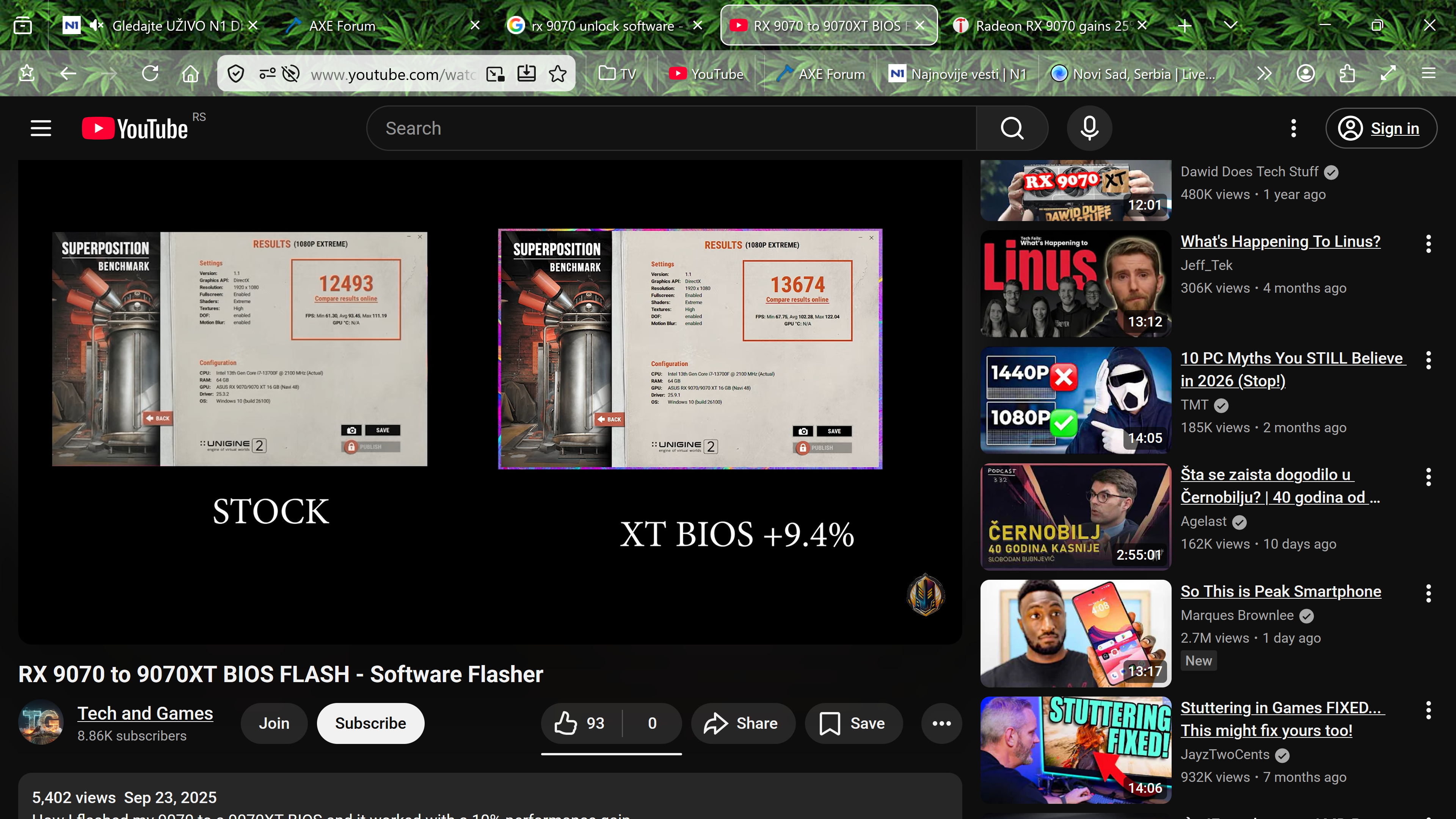Toggle picture-in-picture icon in address bar

coord(495,74)
